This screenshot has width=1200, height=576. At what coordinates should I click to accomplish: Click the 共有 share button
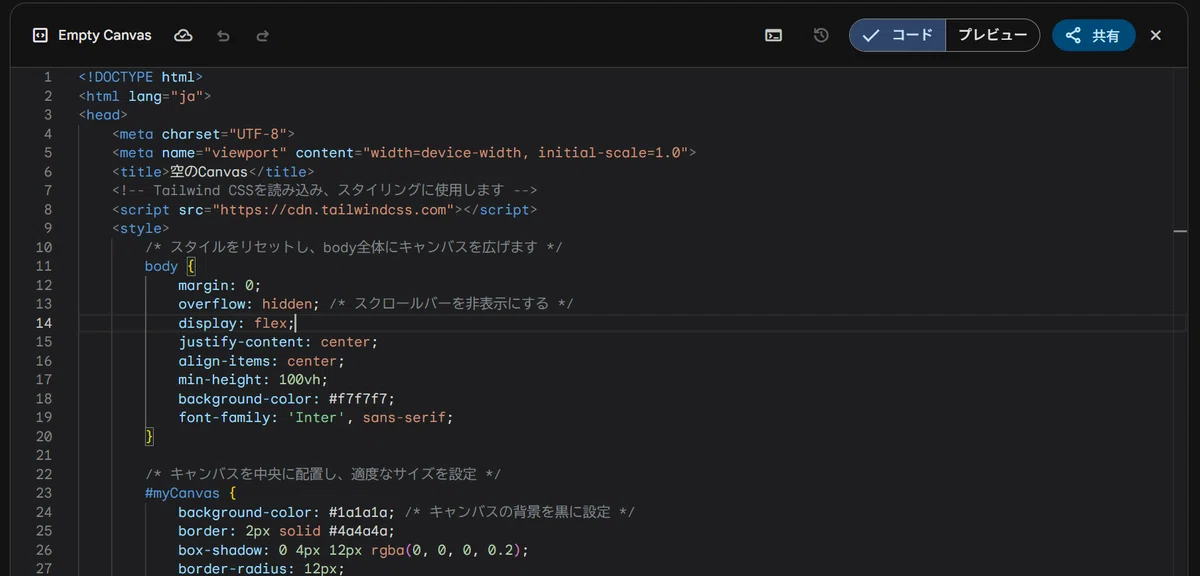pos(1093,35)
